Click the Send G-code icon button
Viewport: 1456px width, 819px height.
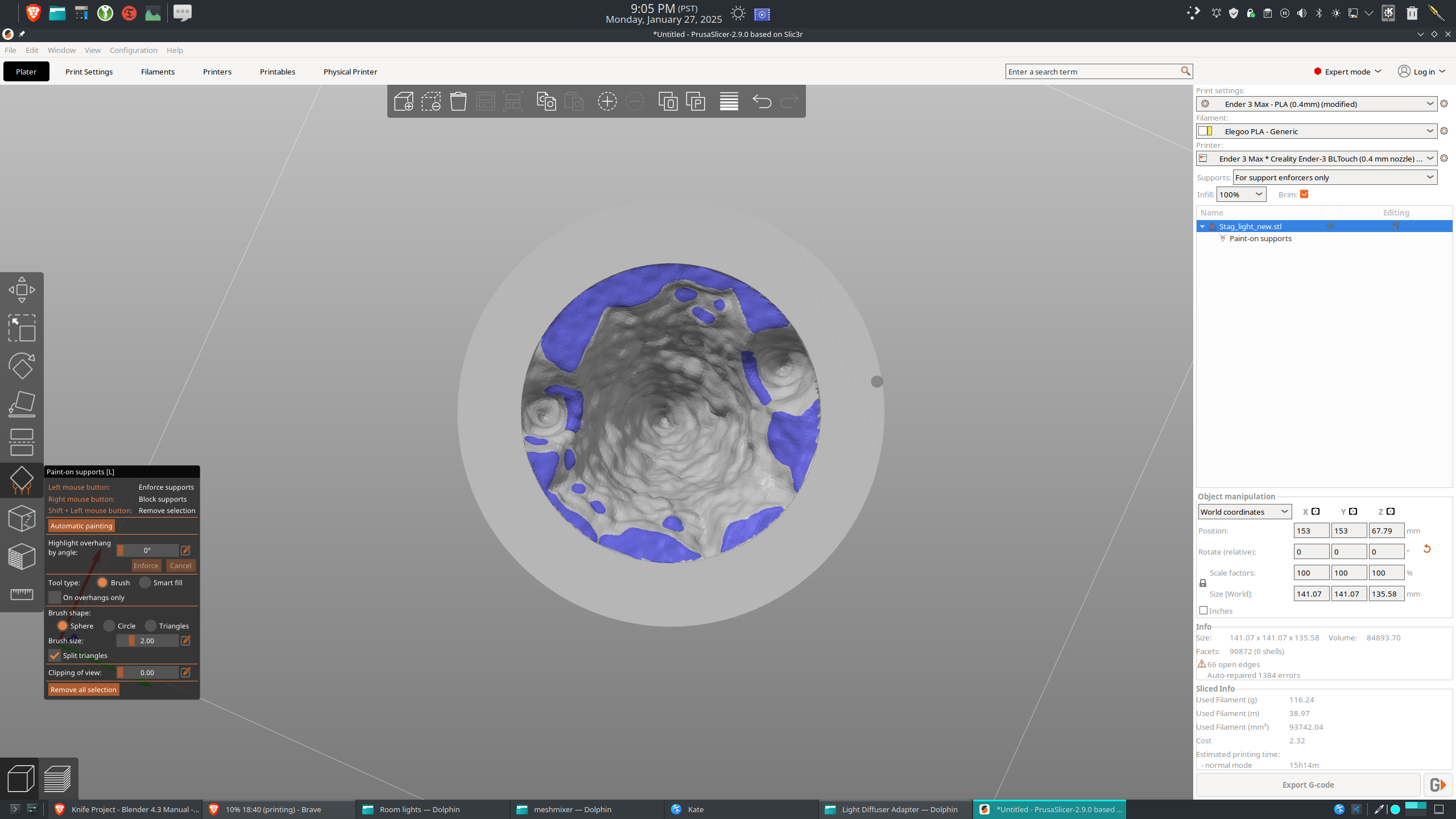tap(1438, 785)
